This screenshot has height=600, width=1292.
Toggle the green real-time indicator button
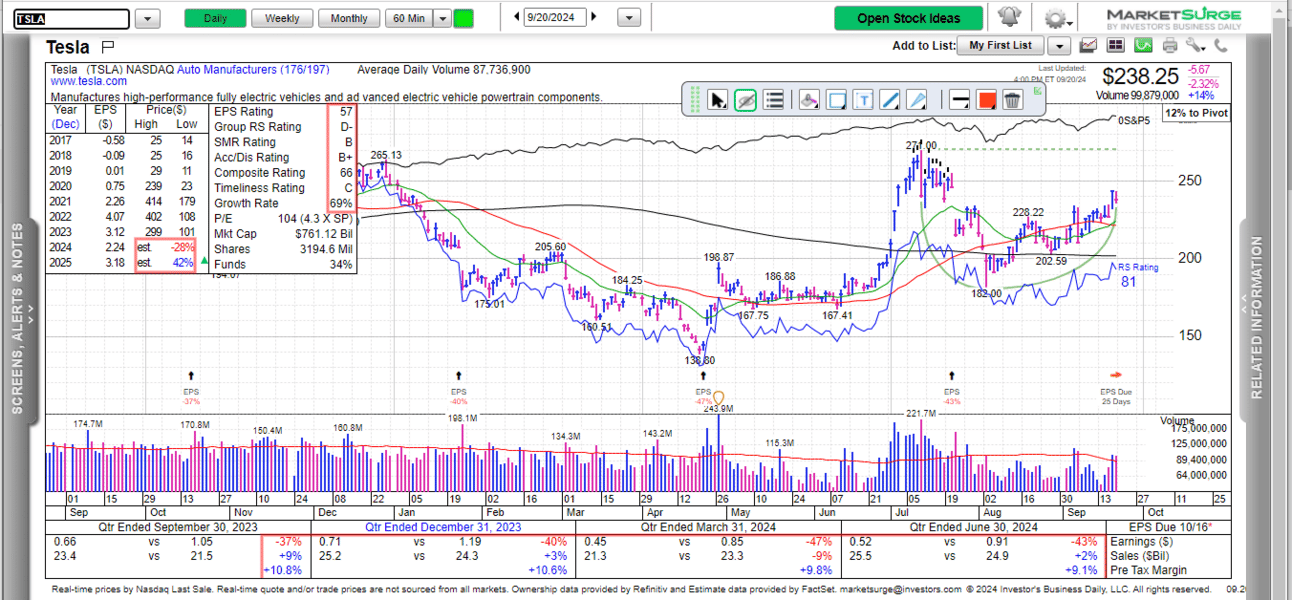463,18
